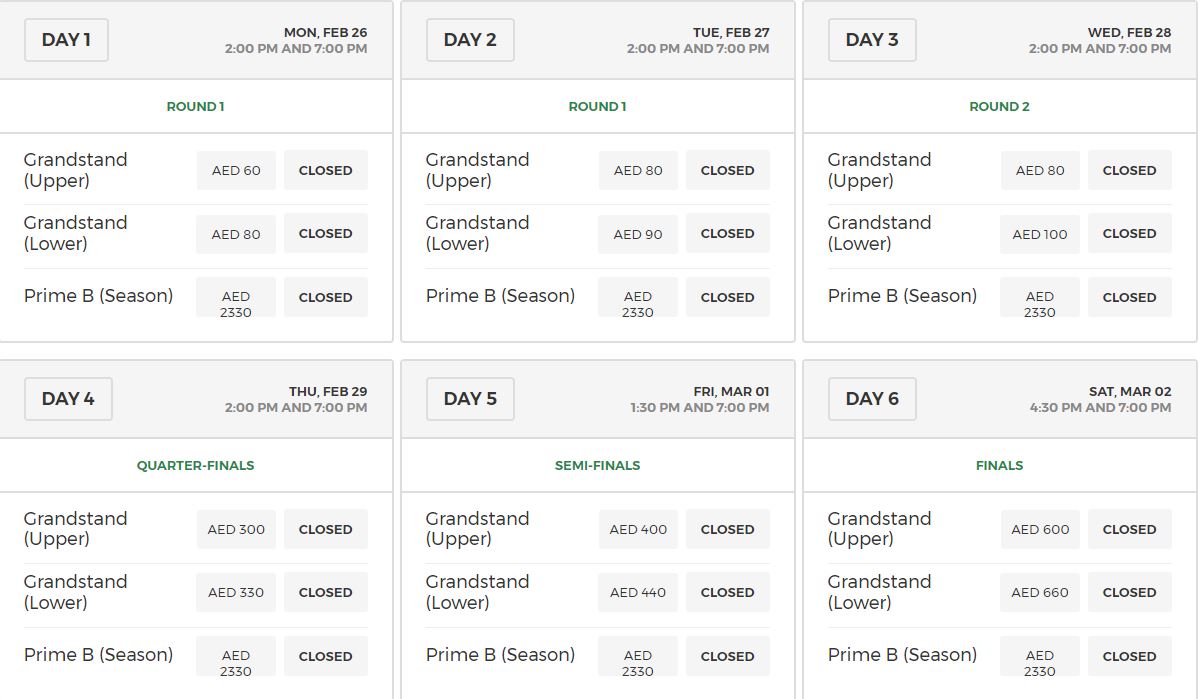Select AED 90 price on Day 2

click(638, 234)
